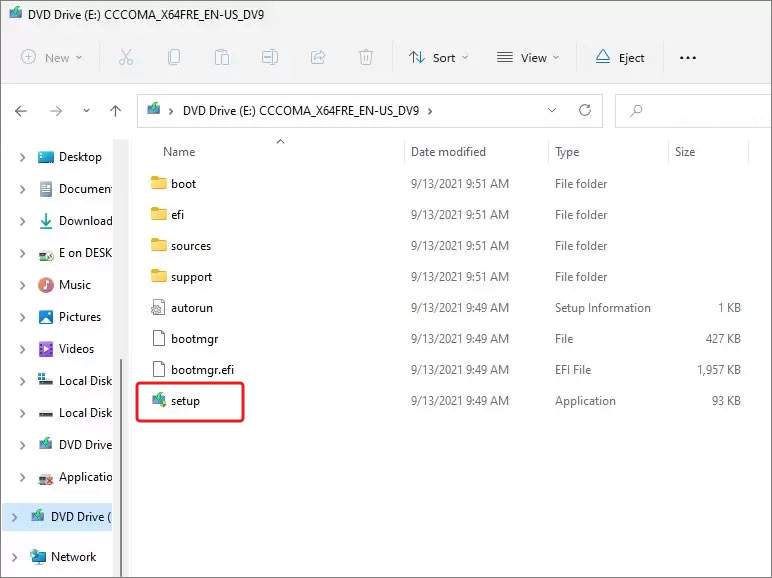Click the Setup Information type cell

click(x=603, y=308)
